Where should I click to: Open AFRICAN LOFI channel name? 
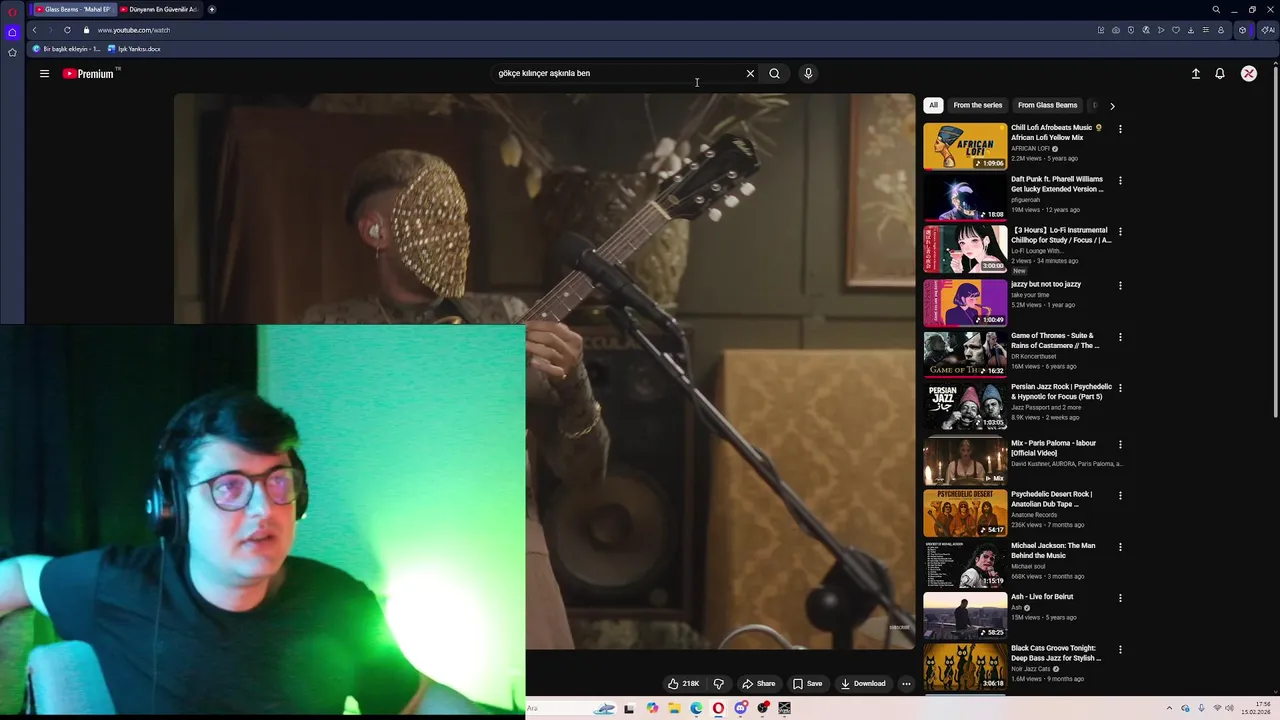pyautogui.click(x=1030, y=148)
